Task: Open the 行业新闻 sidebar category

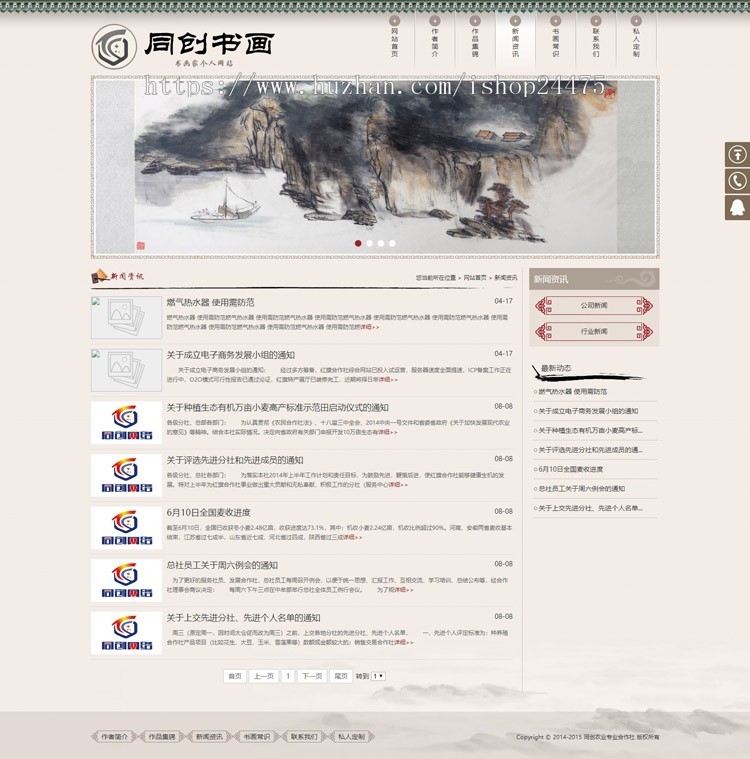Action: 594,332
